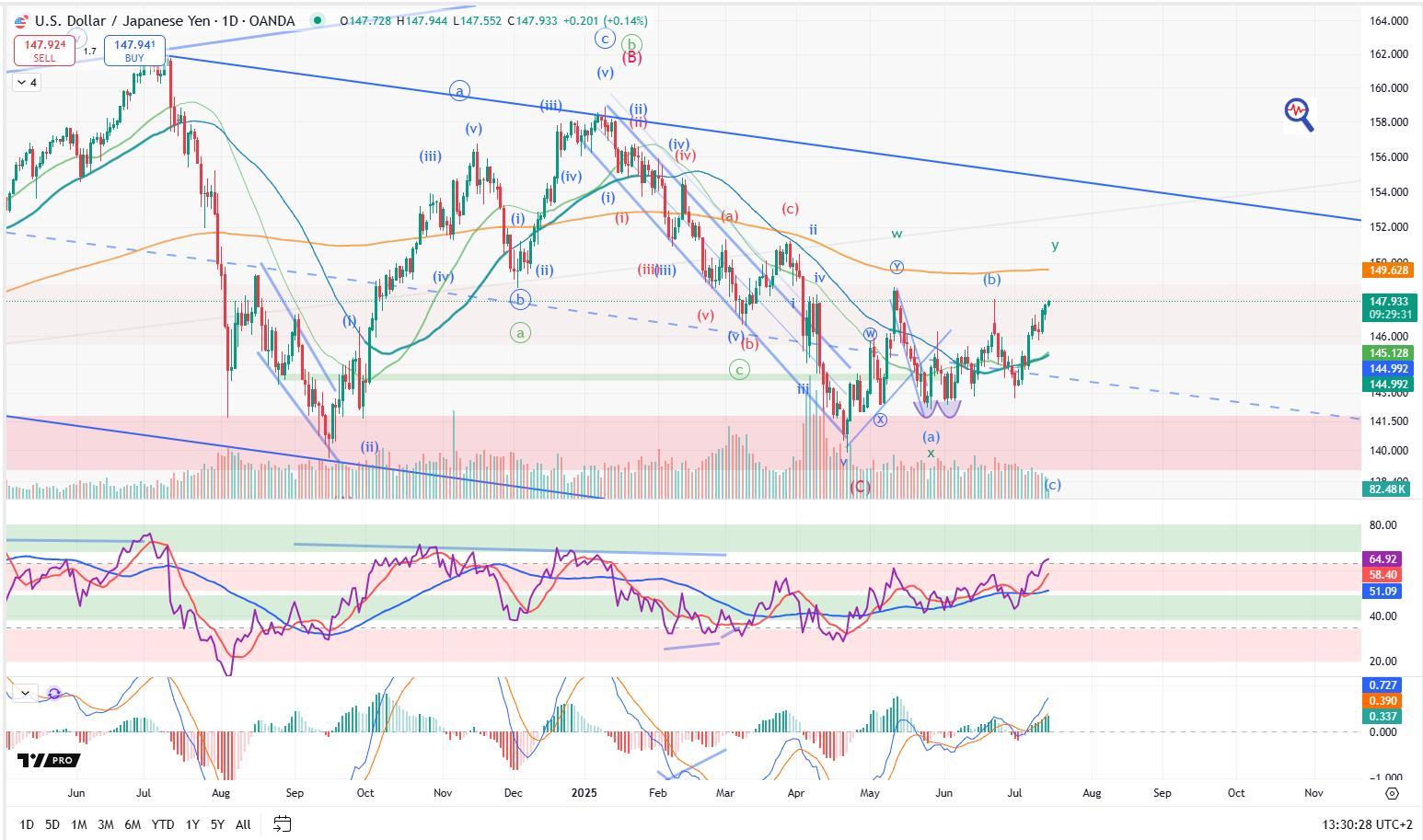
Task: Open symbol search via U.S. Dollar / Japanese Yen title
Action: 165,20
